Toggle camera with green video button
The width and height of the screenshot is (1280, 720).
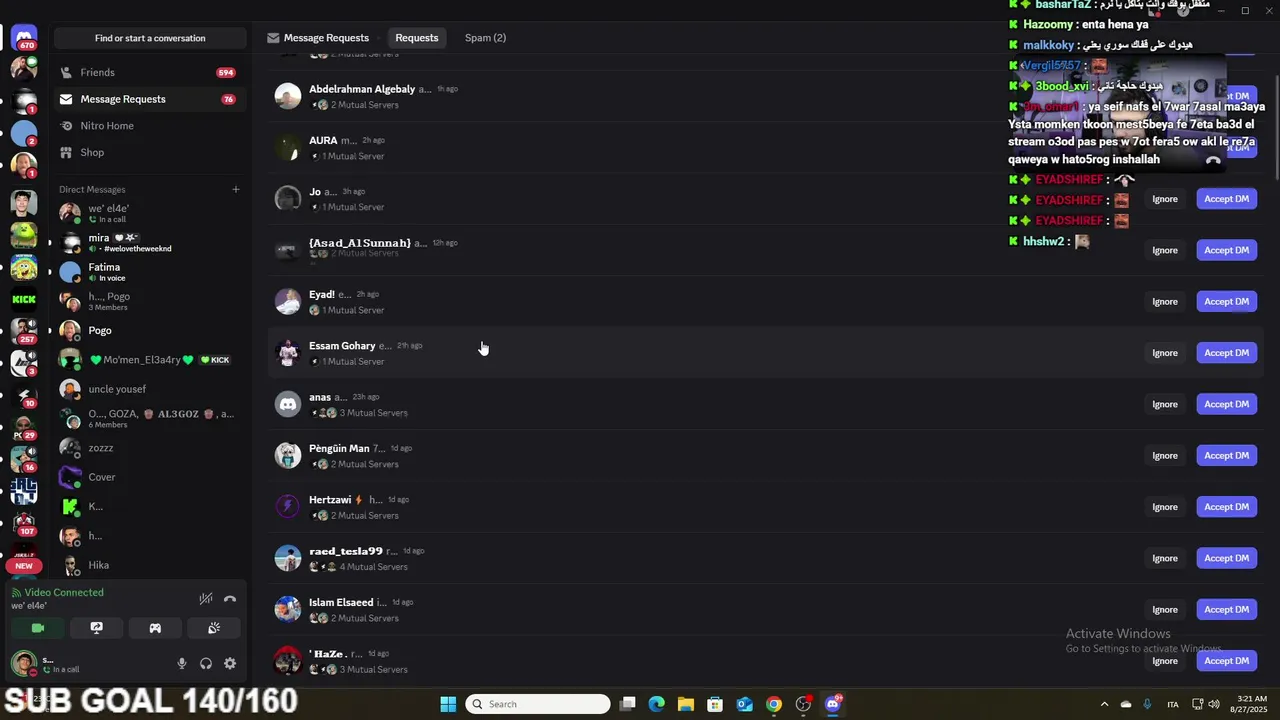38,628
